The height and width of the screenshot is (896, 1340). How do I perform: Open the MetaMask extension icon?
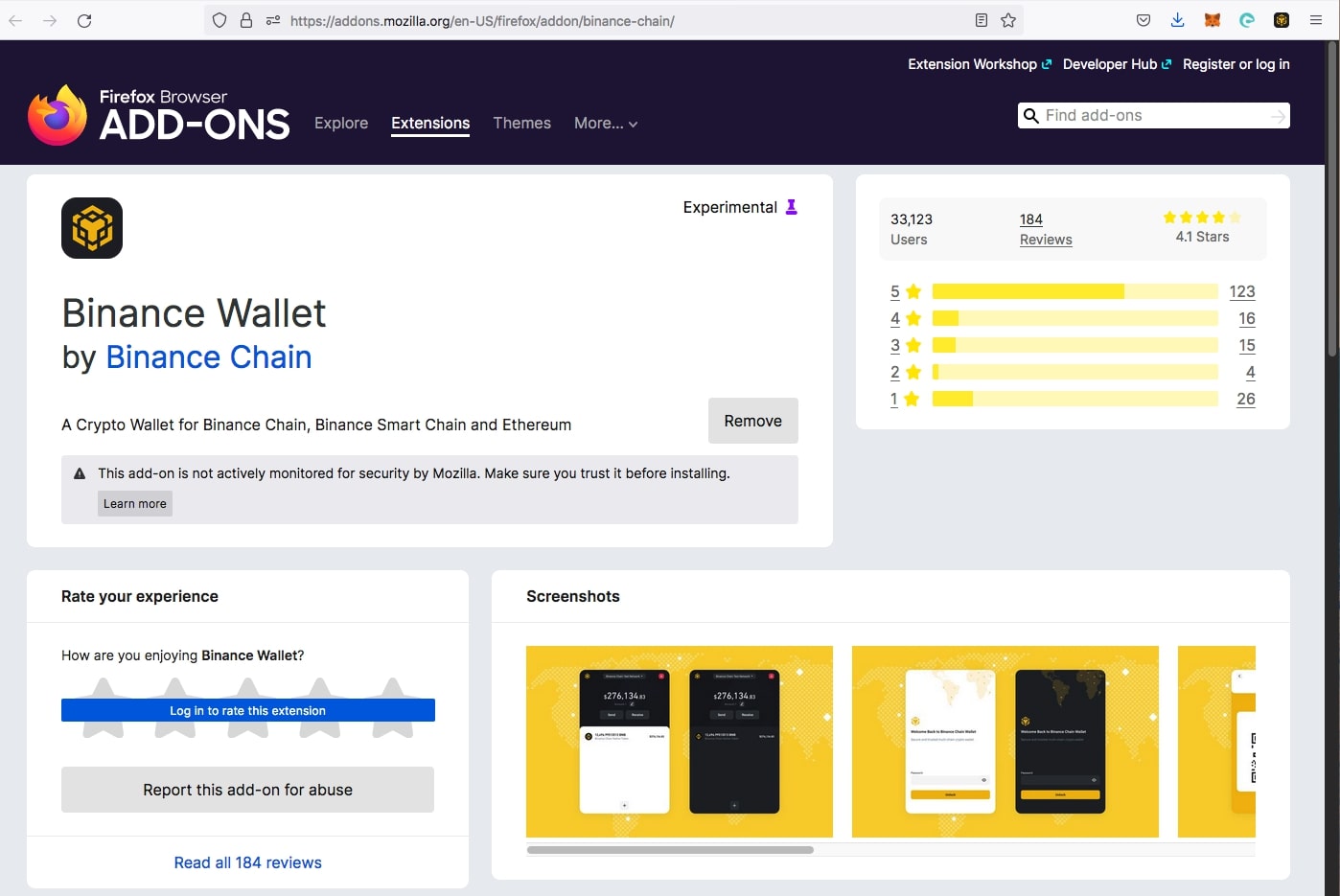click(1212, 19)
